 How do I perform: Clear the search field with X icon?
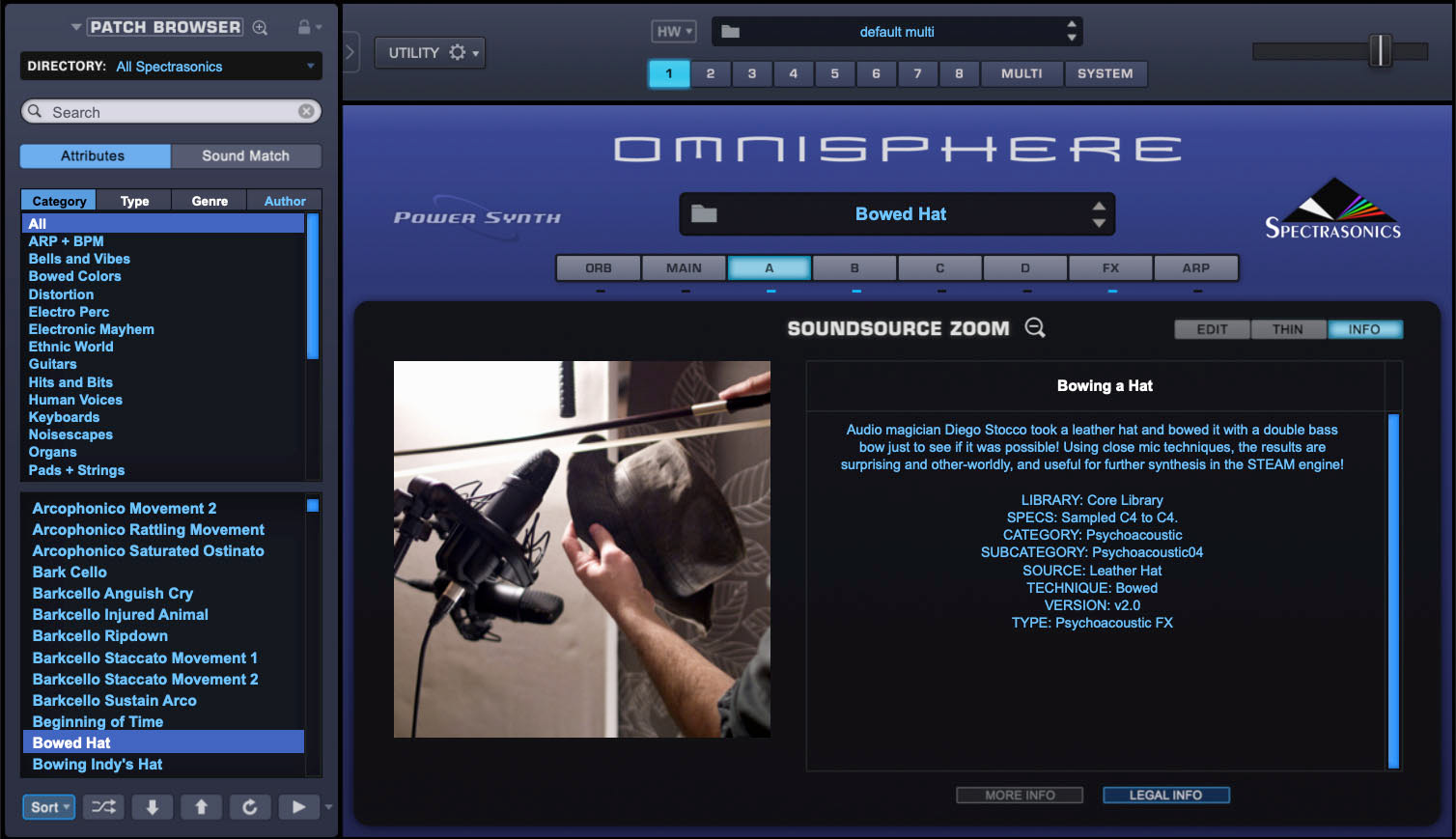click(306, 111)
